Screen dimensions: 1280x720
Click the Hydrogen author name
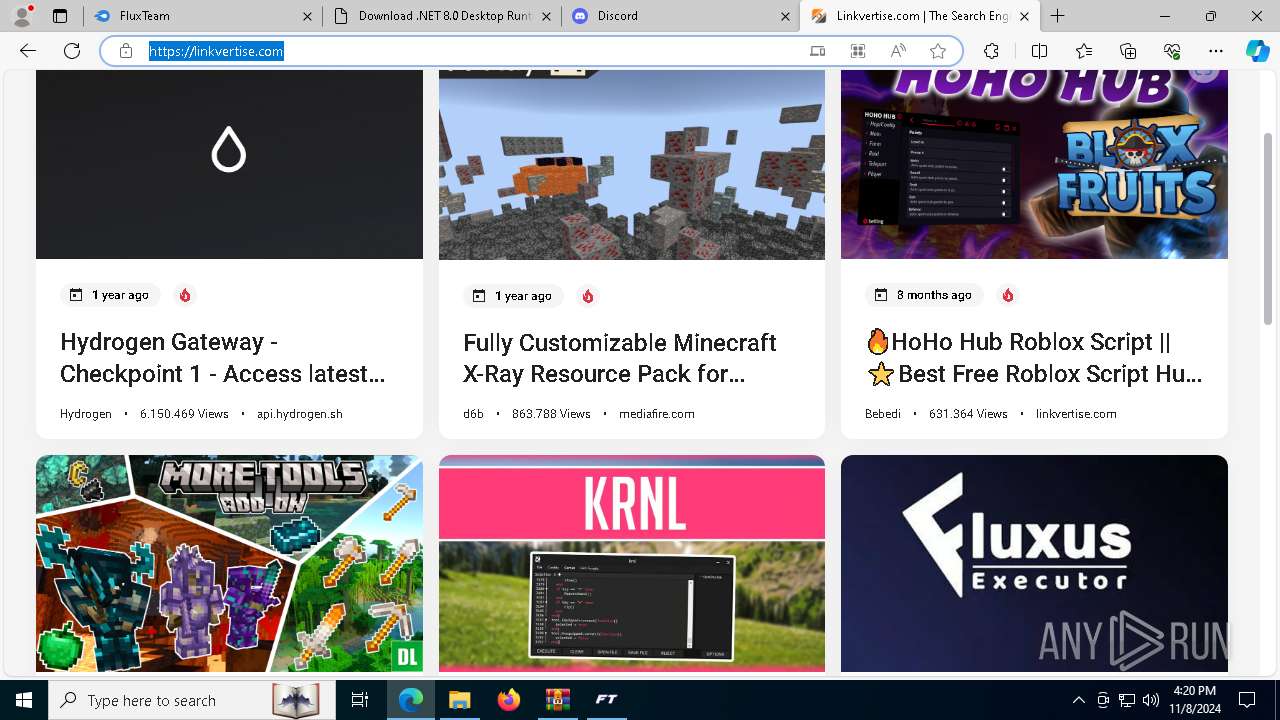(86, 413)
